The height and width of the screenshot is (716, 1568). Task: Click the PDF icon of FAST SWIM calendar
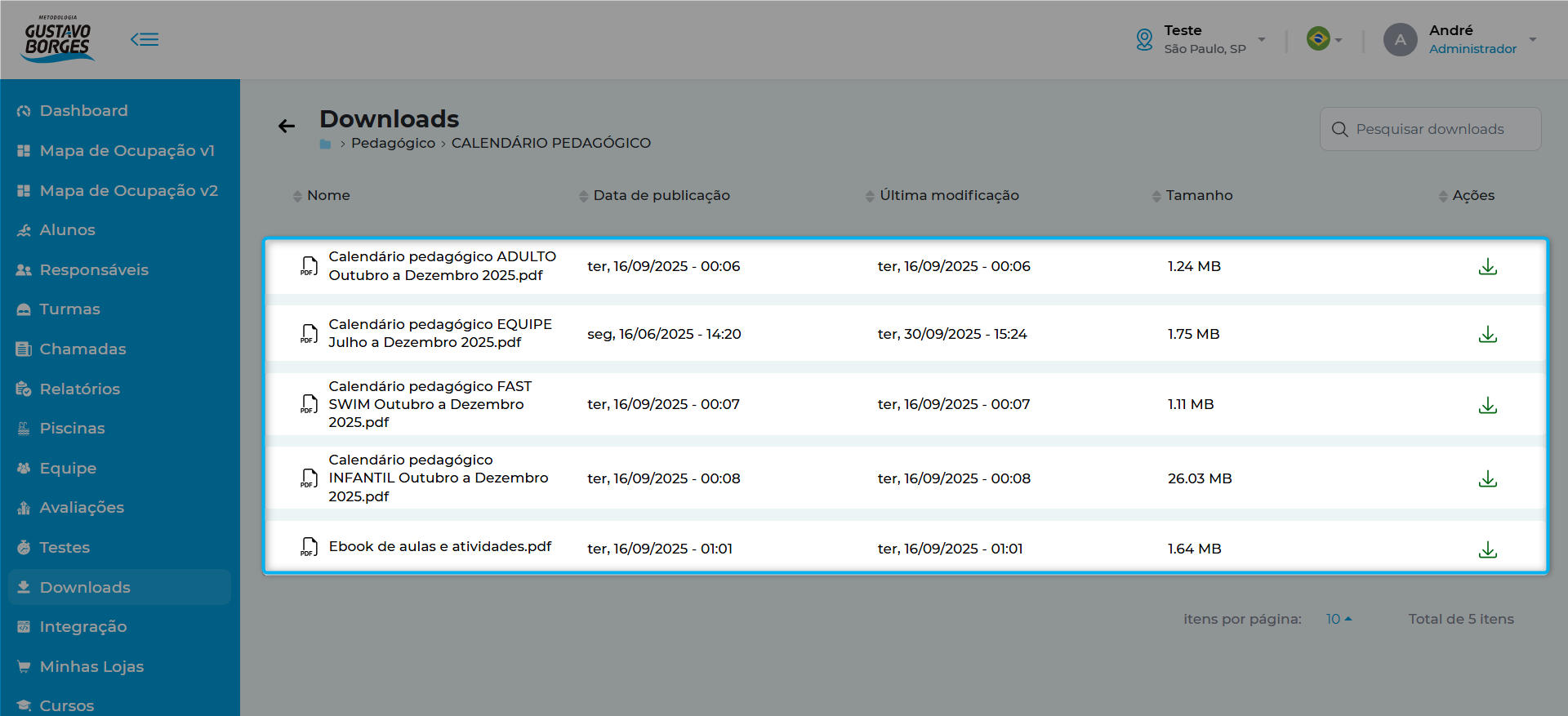coord(310,404)
